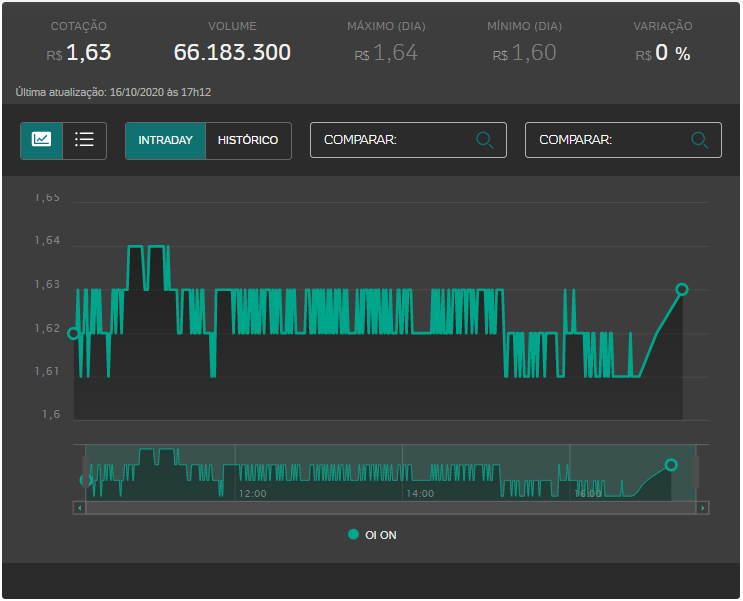
Task: Click the search icon in first Comparar field
Action: [x=485, y=140]
